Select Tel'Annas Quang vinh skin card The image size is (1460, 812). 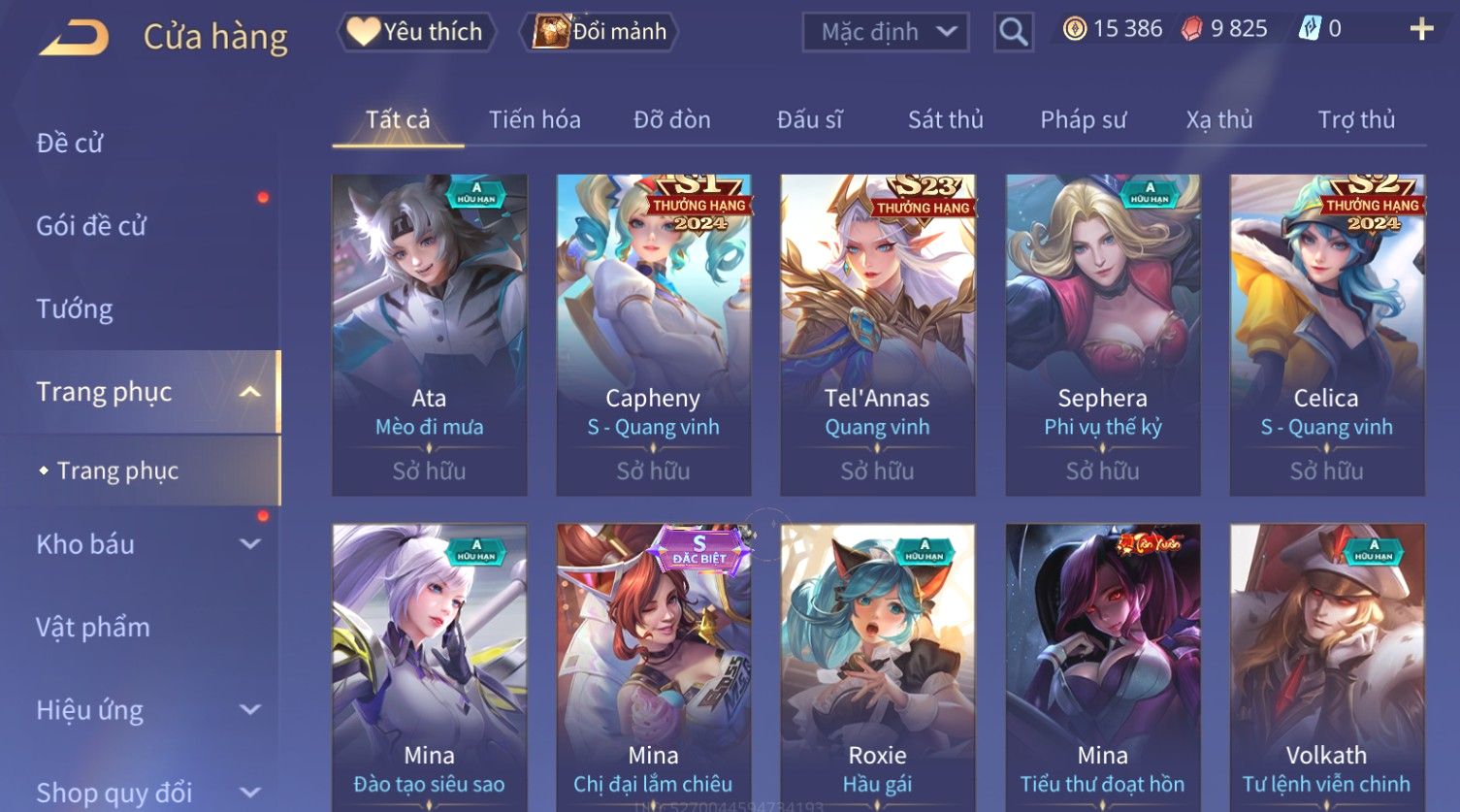tap(877, 335)
